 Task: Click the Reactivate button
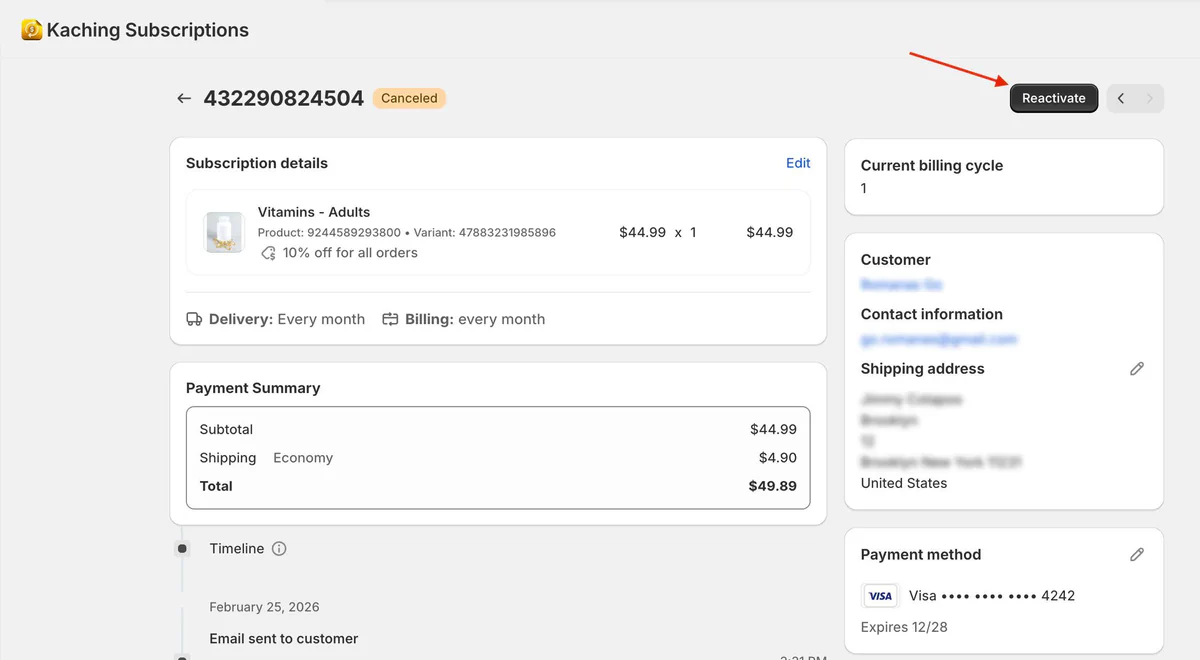click(x=1054, y=98)
